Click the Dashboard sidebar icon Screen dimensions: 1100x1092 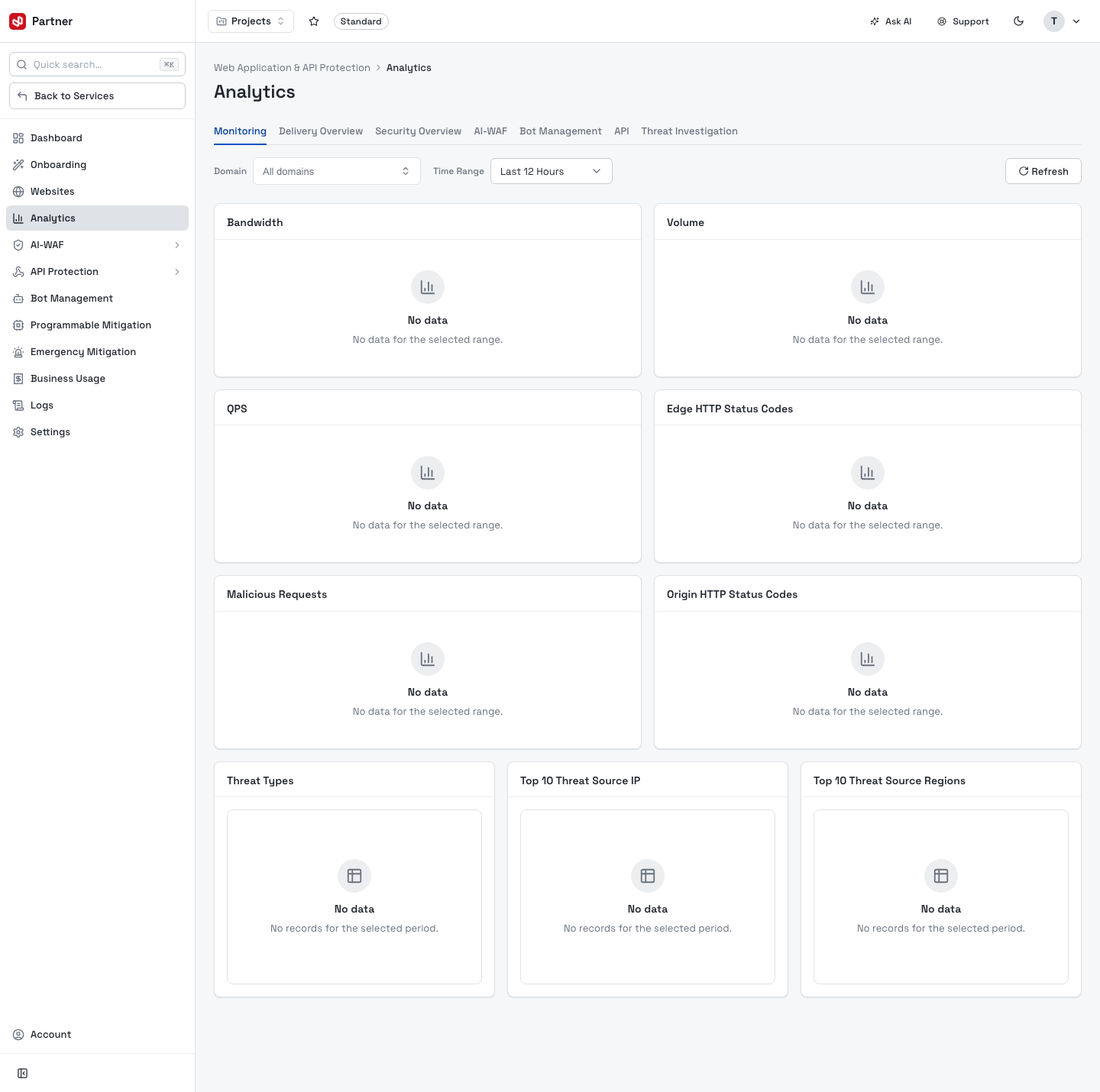pos(18,138)
